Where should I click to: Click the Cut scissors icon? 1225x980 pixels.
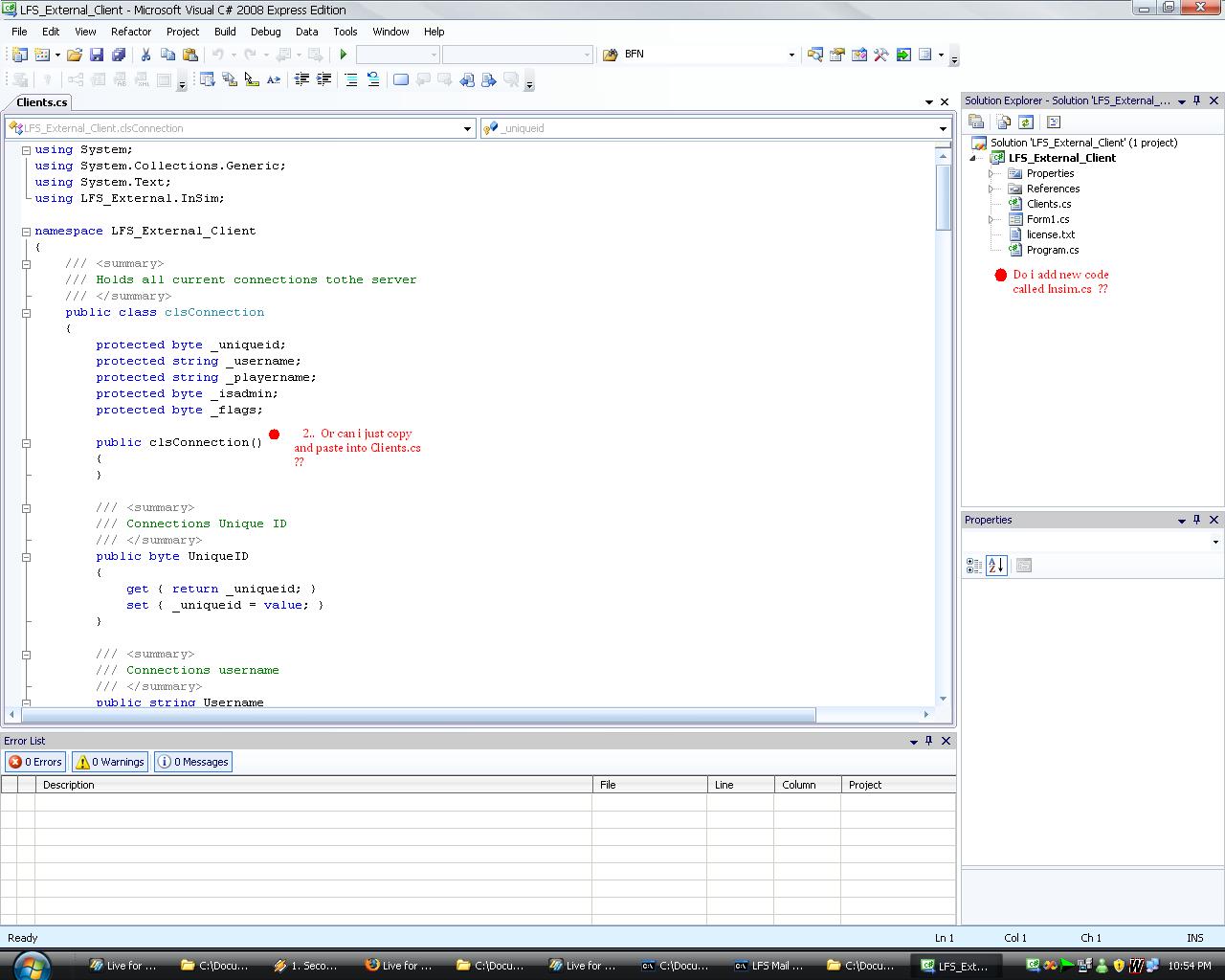tap(146, 55)
